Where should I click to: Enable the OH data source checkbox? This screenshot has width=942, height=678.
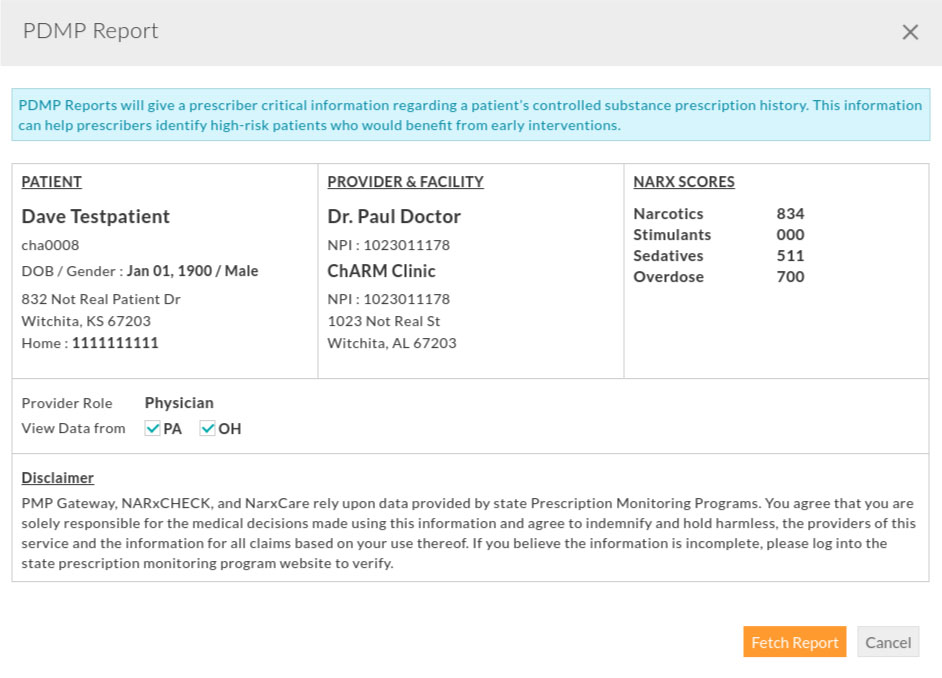[208, 428]
